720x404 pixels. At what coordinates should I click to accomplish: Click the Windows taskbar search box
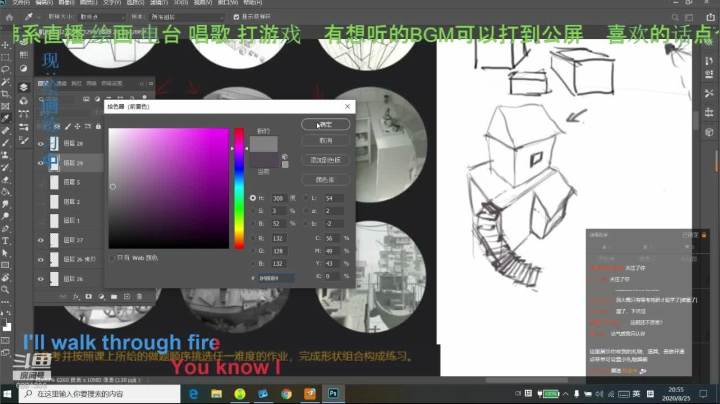(100, 394)
